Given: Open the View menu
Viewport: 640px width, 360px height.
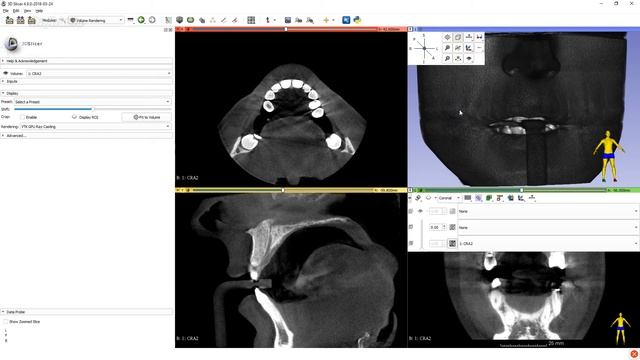Looking at the screenshot, I should tap(27, 11).
